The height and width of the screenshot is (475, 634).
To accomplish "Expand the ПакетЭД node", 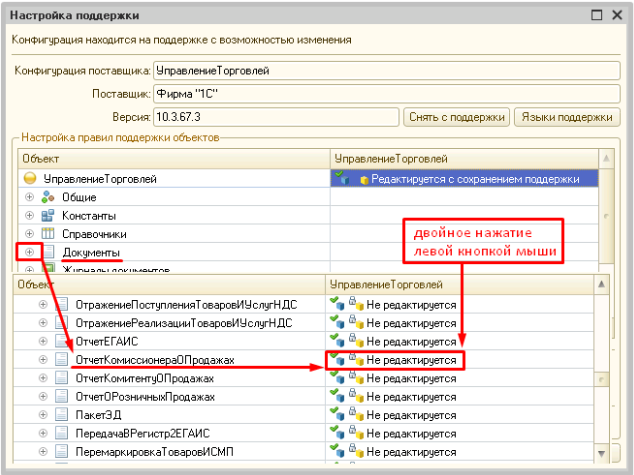I will pyautogui.click(x=43, y=415).
